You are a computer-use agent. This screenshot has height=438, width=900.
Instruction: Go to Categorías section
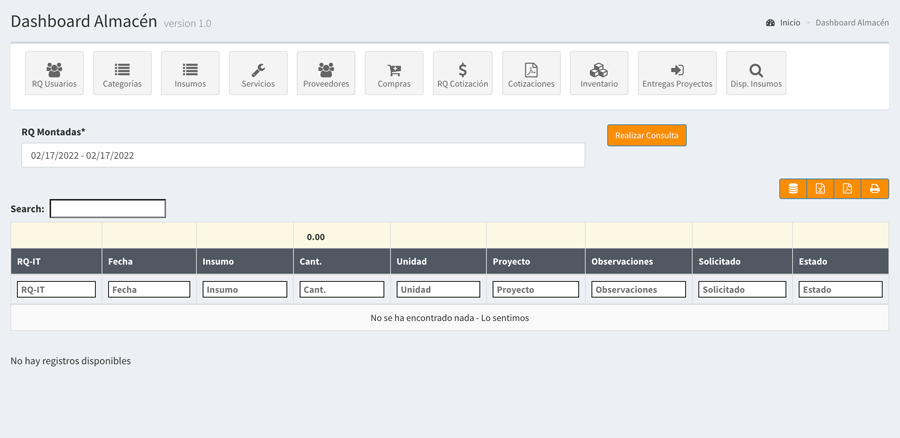(122, 74)
